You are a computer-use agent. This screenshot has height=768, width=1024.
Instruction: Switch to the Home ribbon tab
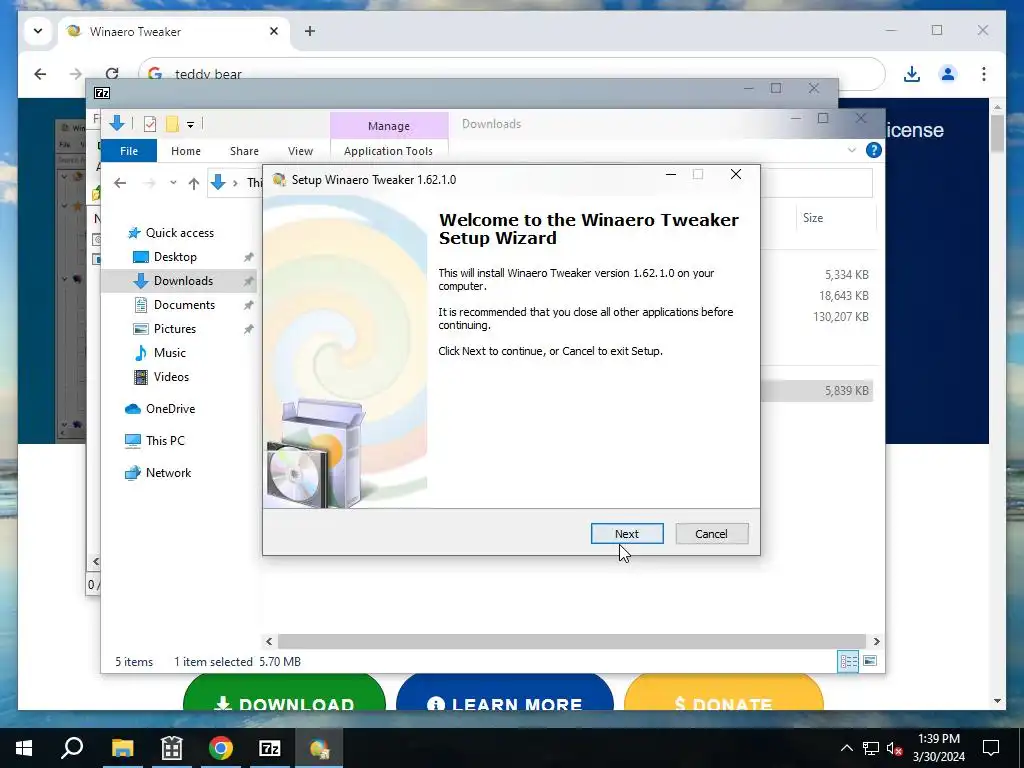(185, 151)
